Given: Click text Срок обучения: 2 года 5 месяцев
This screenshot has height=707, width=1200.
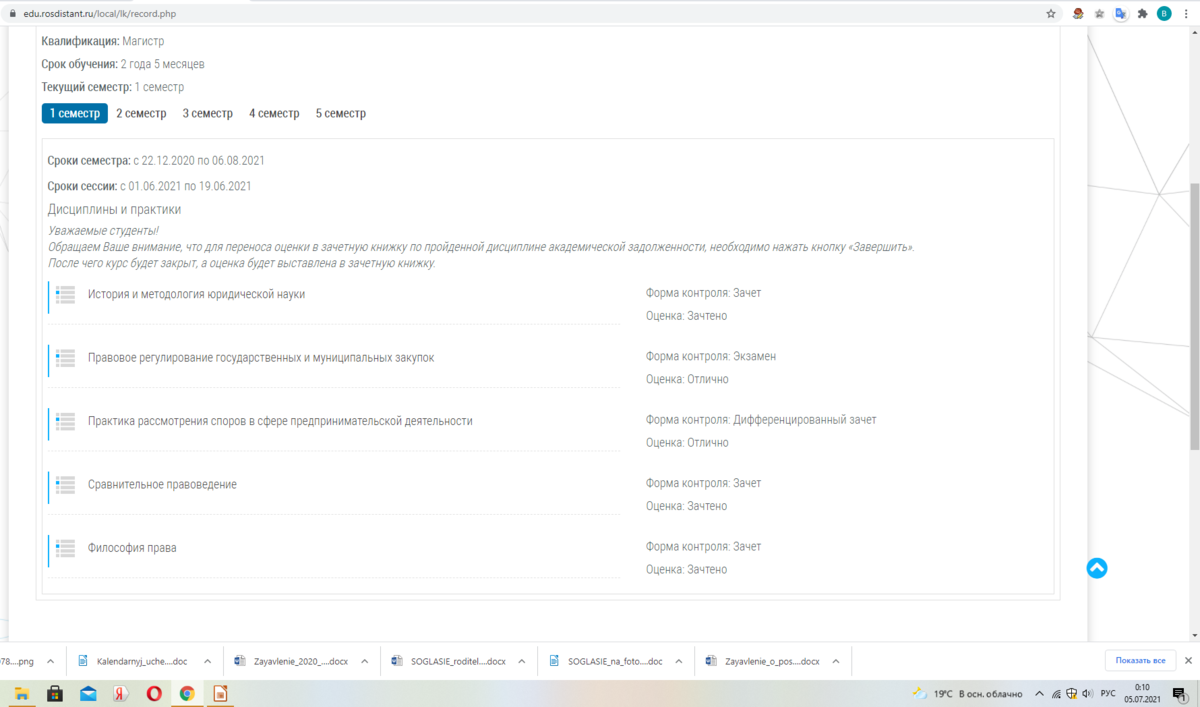Looking at the screenshot, I should click(123, 64).
